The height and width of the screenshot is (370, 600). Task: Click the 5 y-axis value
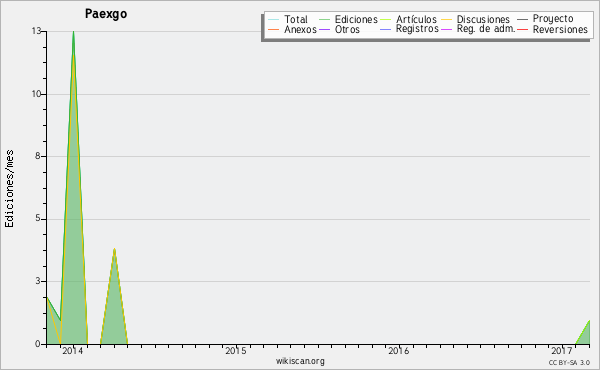tap(38, 218)
